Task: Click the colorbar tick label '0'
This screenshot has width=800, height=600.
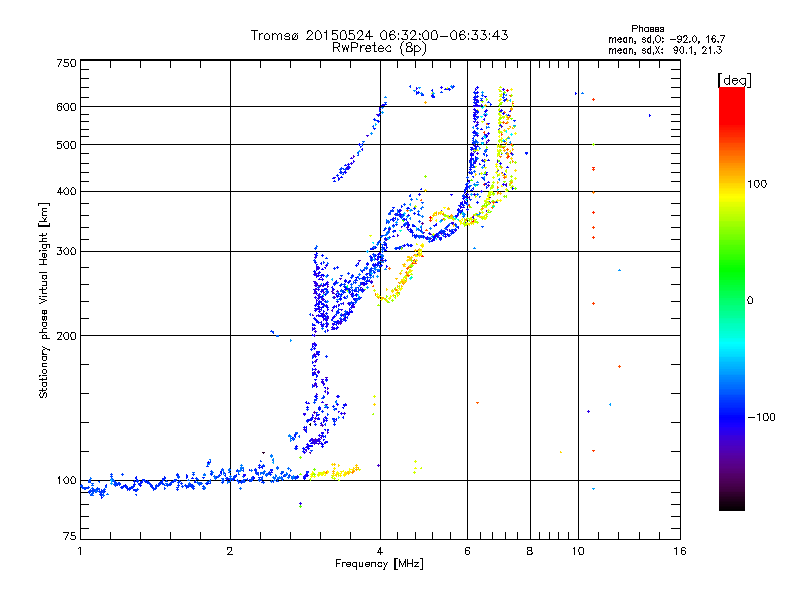Action: 749,301
